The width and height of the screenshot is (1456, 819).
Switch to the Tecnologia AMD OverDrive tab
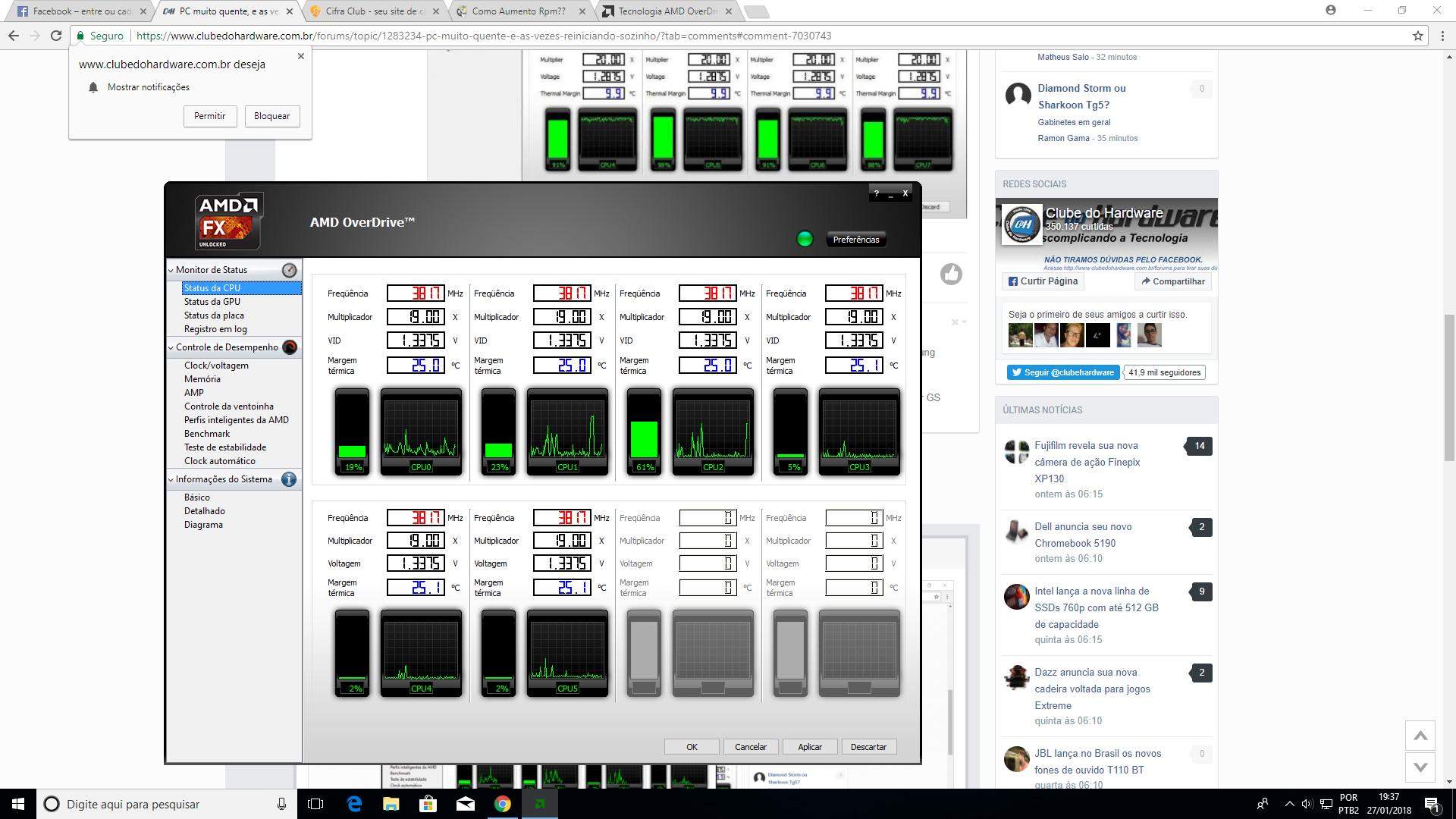[x=666, y=11]
